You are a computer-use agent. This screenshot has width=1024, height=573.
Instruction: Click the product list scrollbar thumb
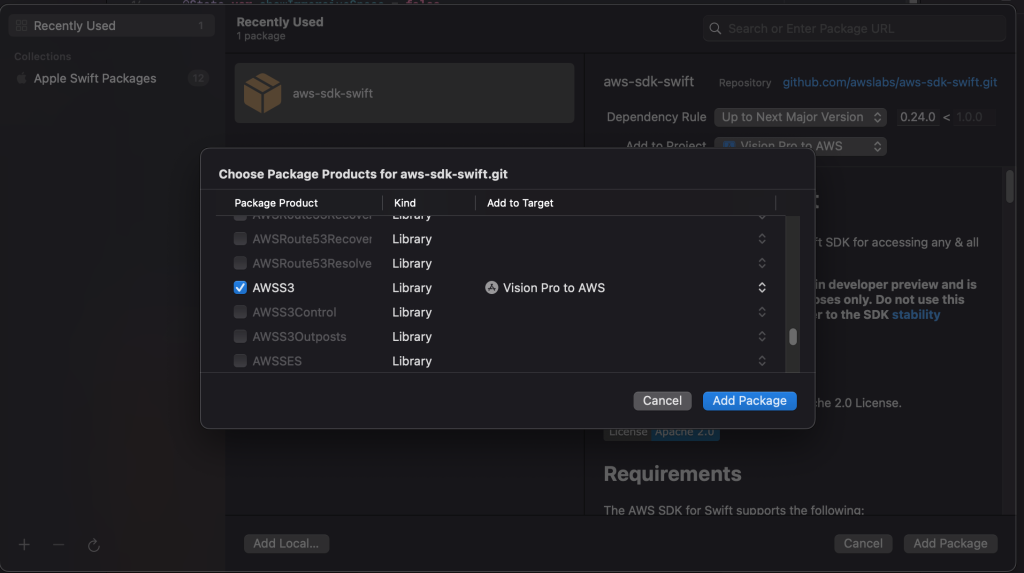(x=792, y=336)
